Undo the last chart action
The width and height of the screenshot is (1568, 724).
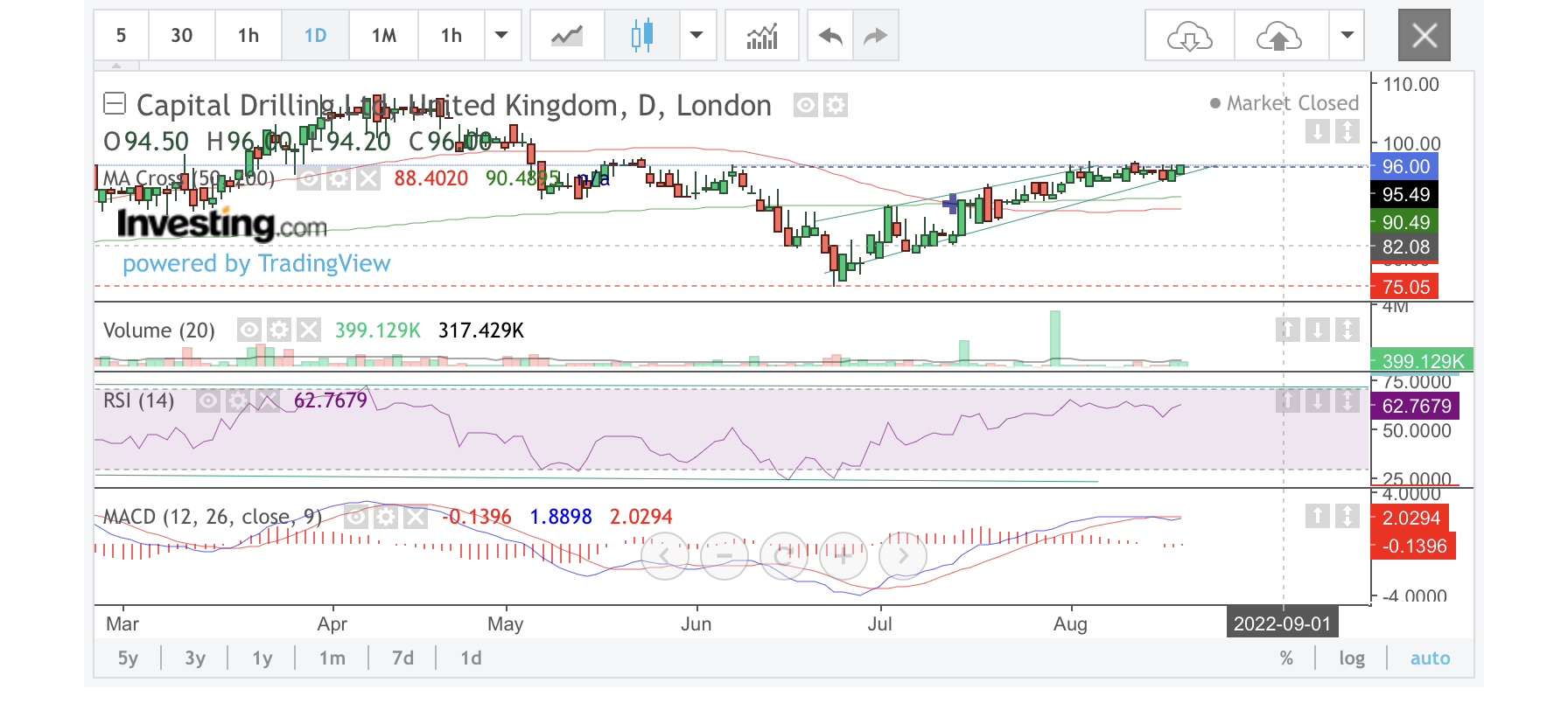click(x=830, y=36)
